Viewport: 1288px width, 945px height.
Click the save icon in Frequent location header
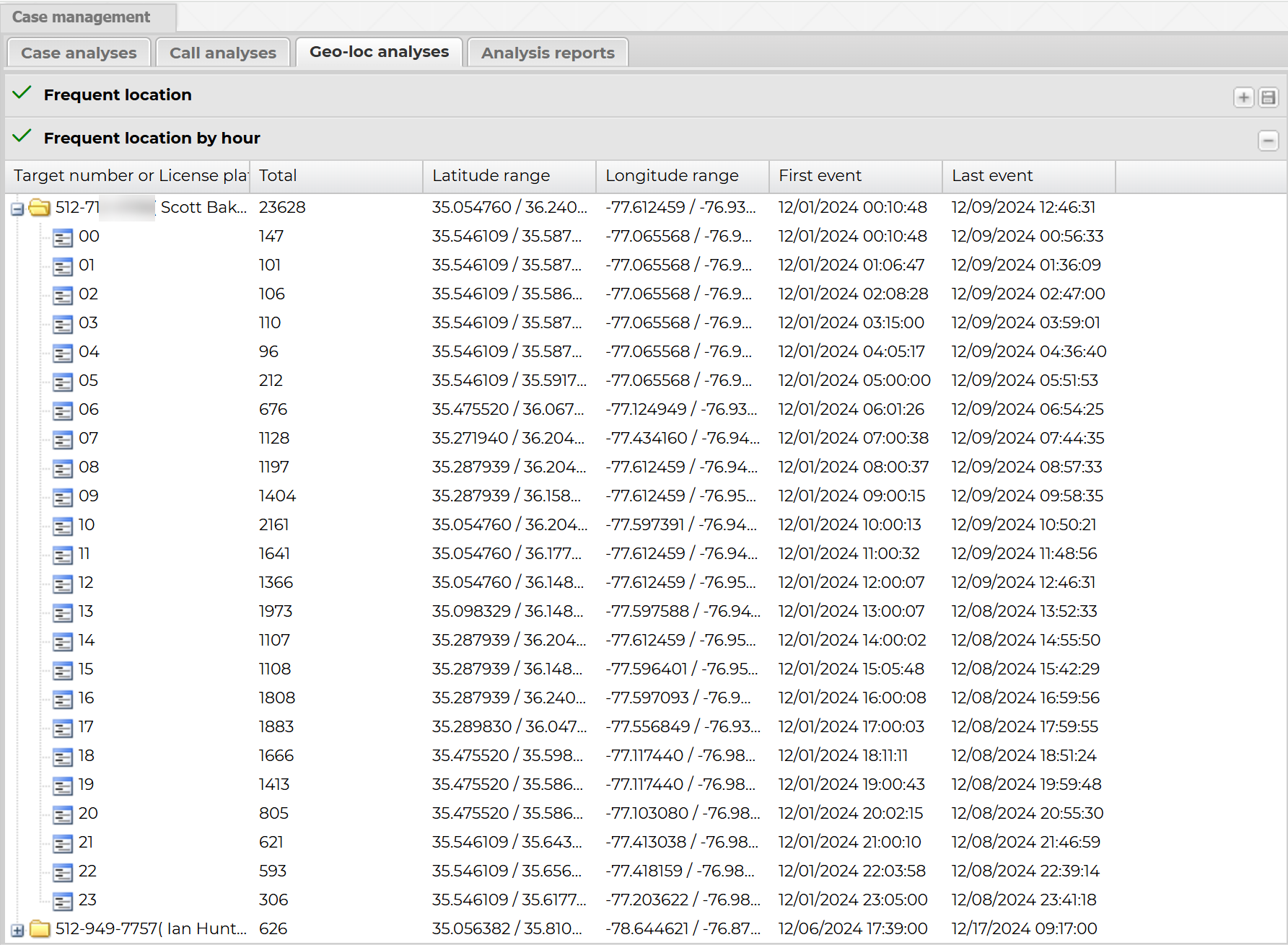click(x=1268, y=97)
